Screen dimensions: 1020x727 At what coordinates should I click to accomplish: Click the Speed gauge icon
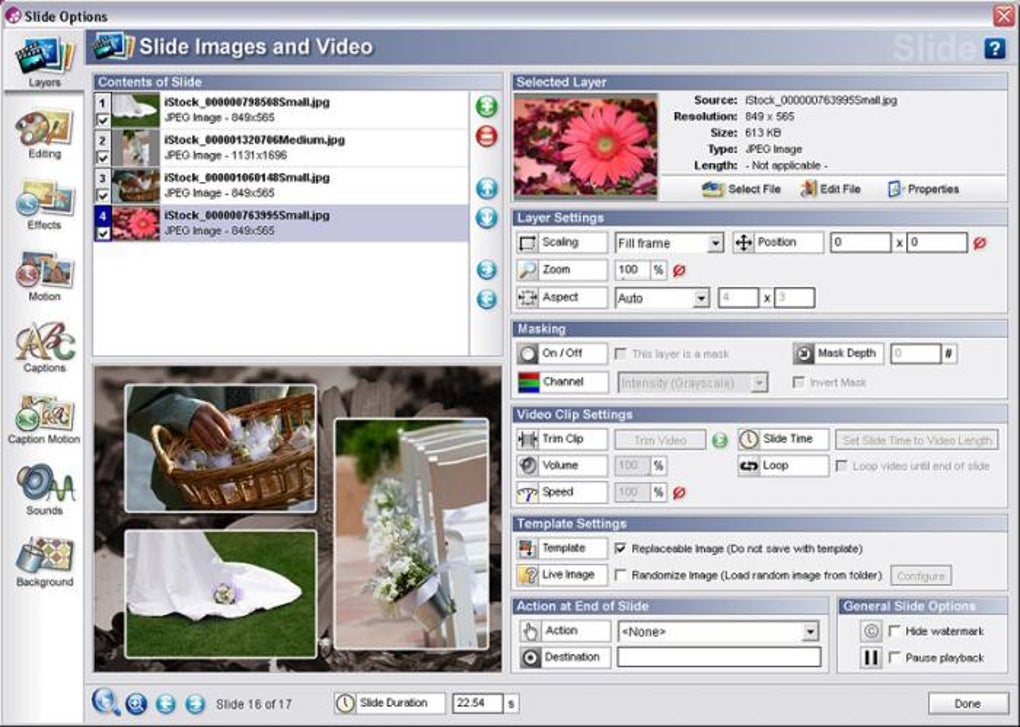tap(527, 493)
